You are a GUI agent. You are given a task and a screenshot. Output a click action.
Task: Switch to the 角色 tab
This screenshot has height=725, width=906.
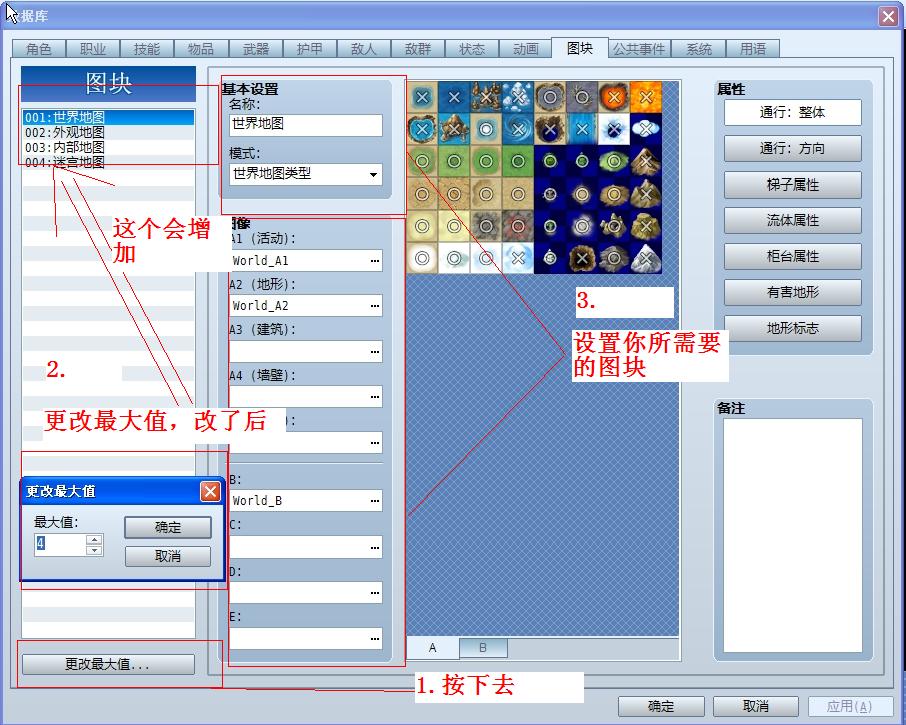(39, 49)
